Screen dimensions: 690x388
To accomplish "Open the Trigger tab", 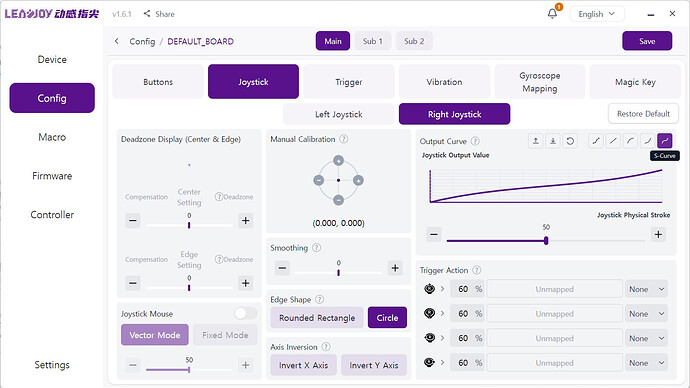I will (349, 82).
